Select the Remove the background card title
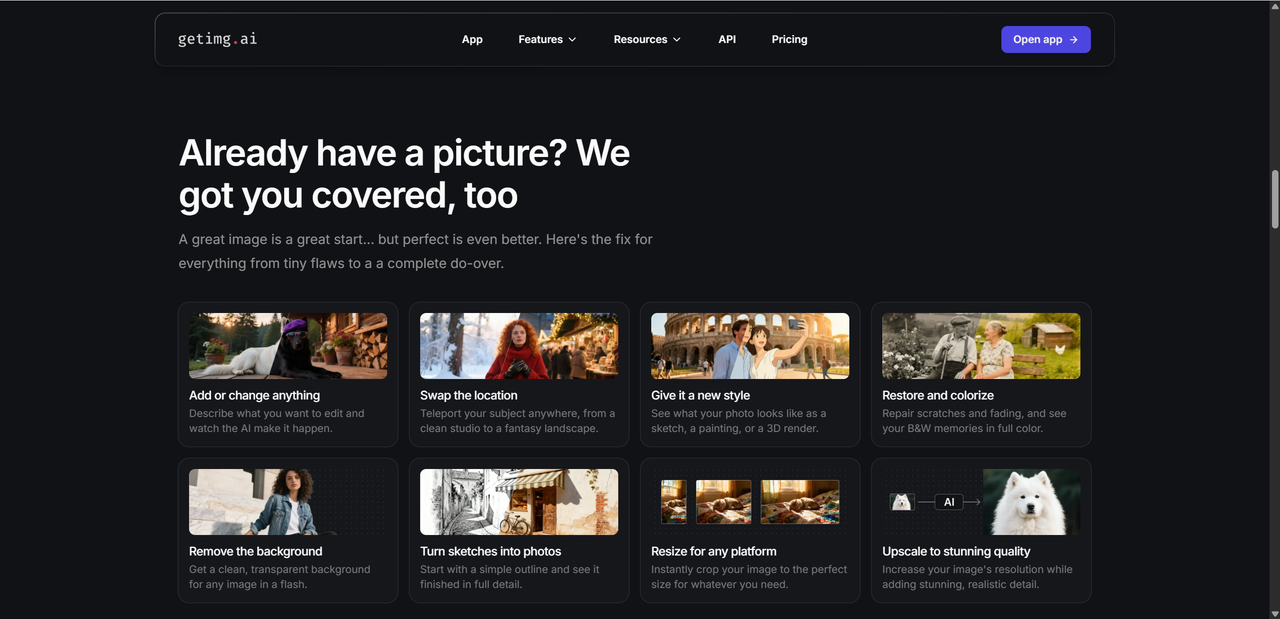 (x=255, y=552)
